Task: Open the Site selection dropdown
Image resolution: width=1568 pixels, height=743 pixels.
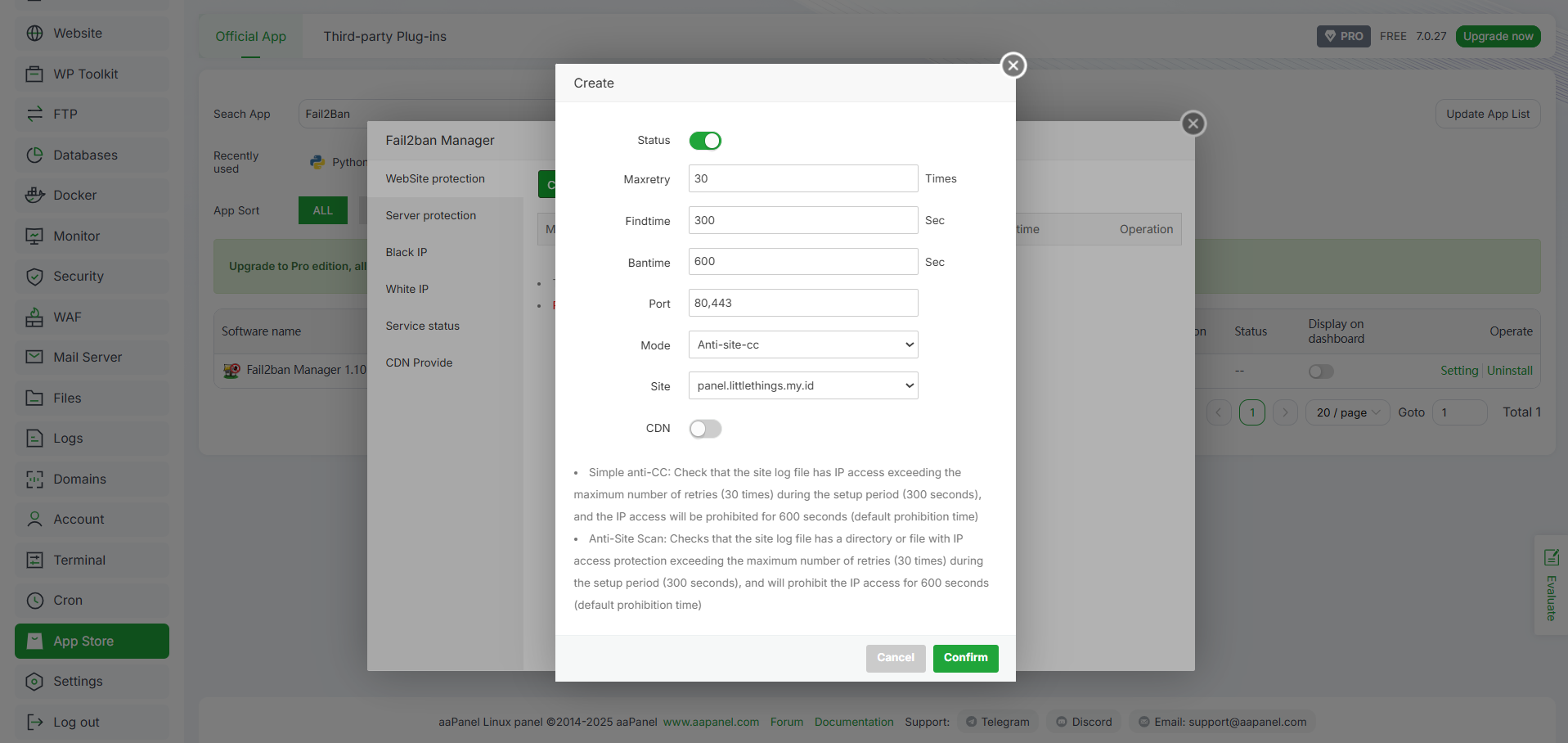Action: pyautogui.click(x=803, y=385)
